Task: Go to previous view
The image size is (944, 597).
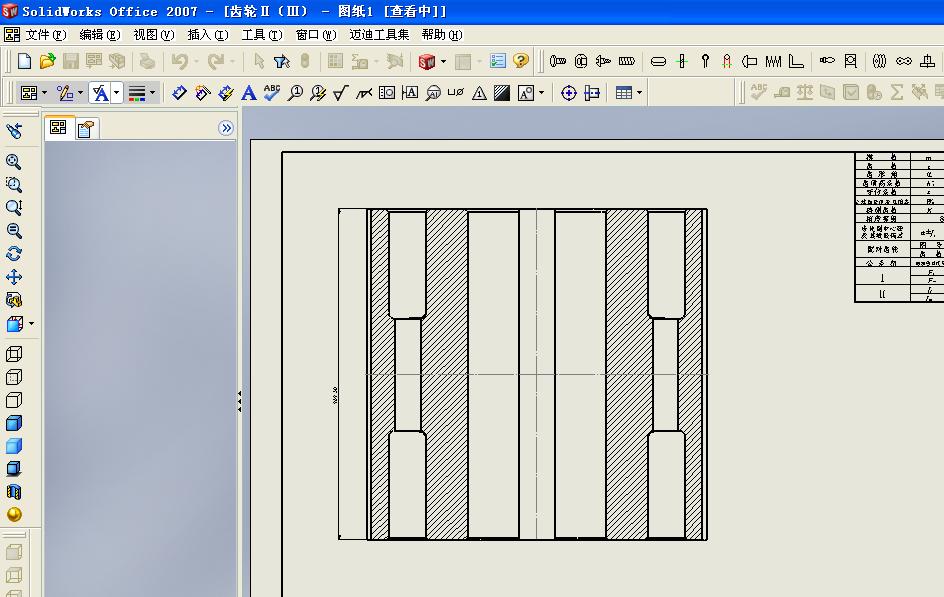Action: click(14, 131)
